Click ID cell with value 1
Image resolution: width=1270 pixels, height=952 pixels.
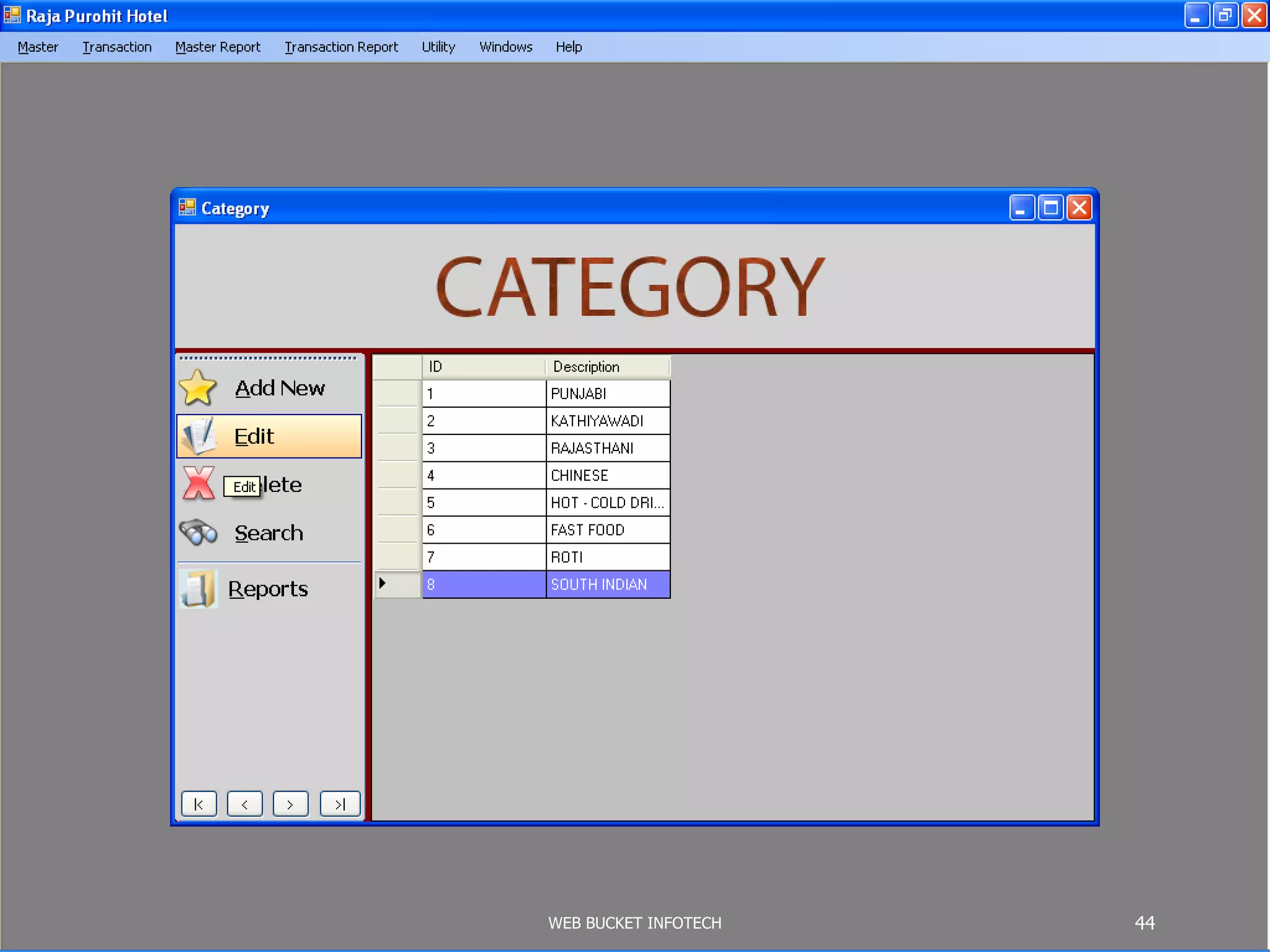484,394
